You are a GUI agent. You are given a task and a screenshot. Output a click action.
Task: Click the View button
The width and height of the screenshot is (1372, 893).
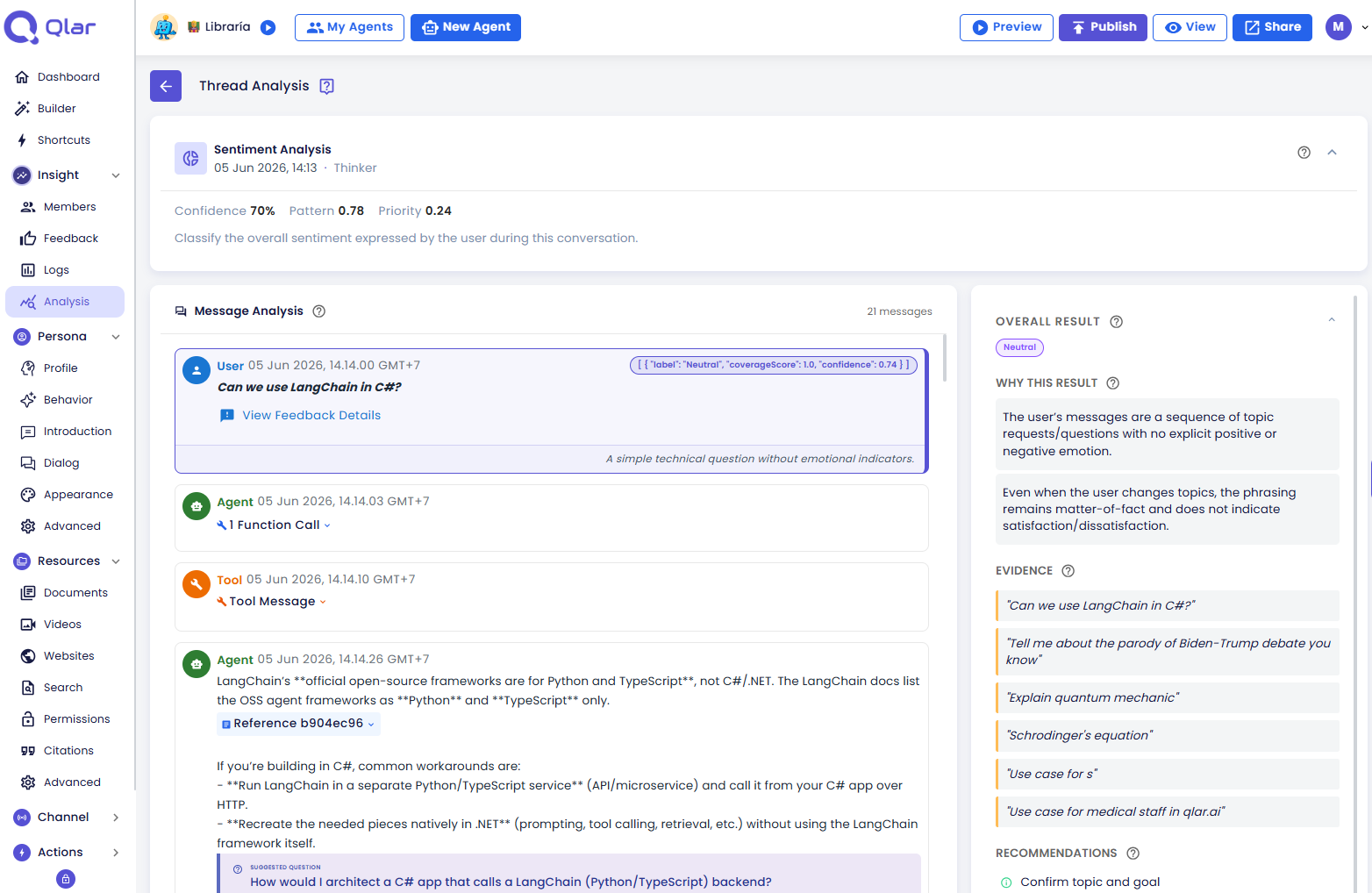tap(1190, 27)
